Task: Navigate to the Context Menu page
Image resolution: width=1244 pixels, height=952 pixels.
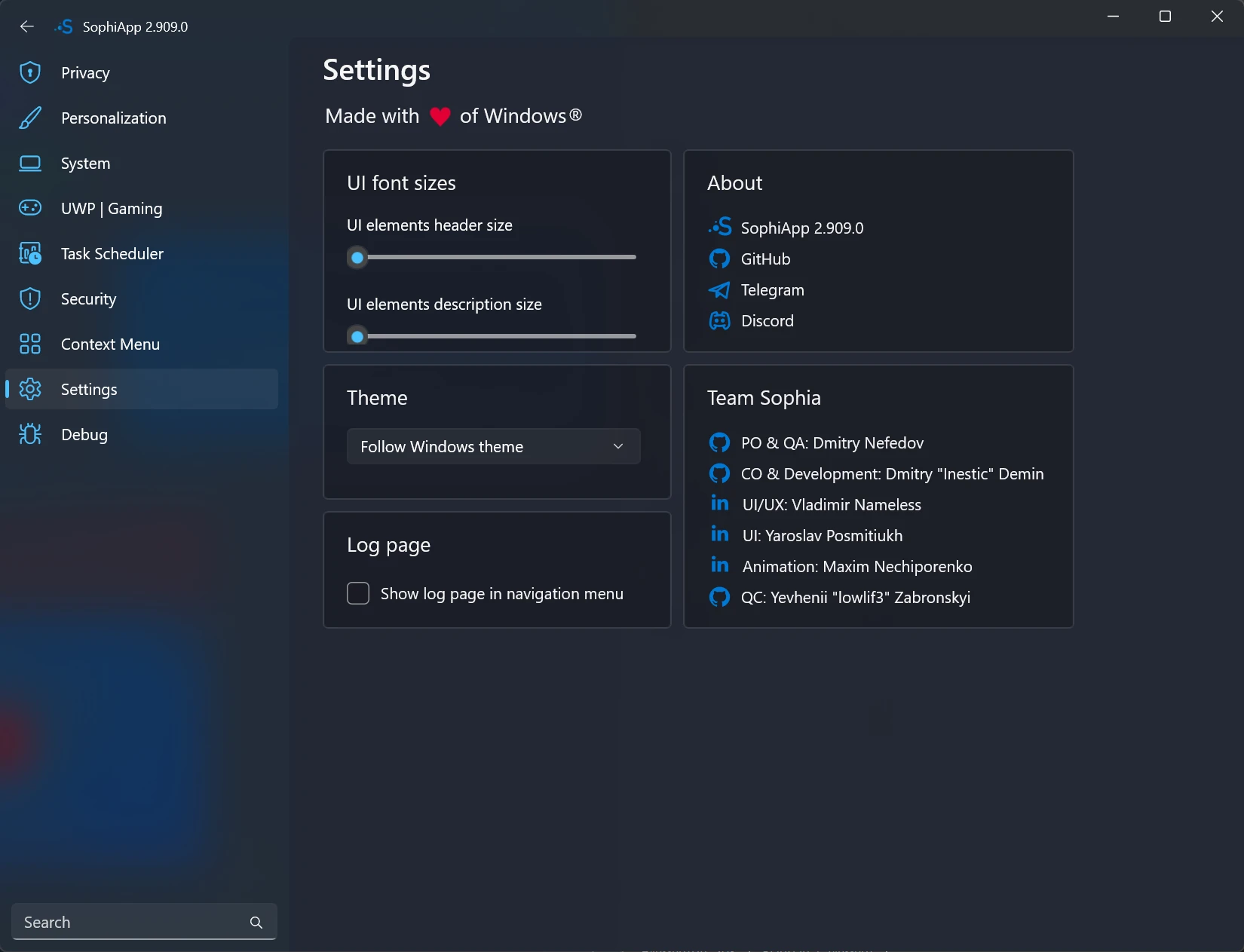Action: 142,344
